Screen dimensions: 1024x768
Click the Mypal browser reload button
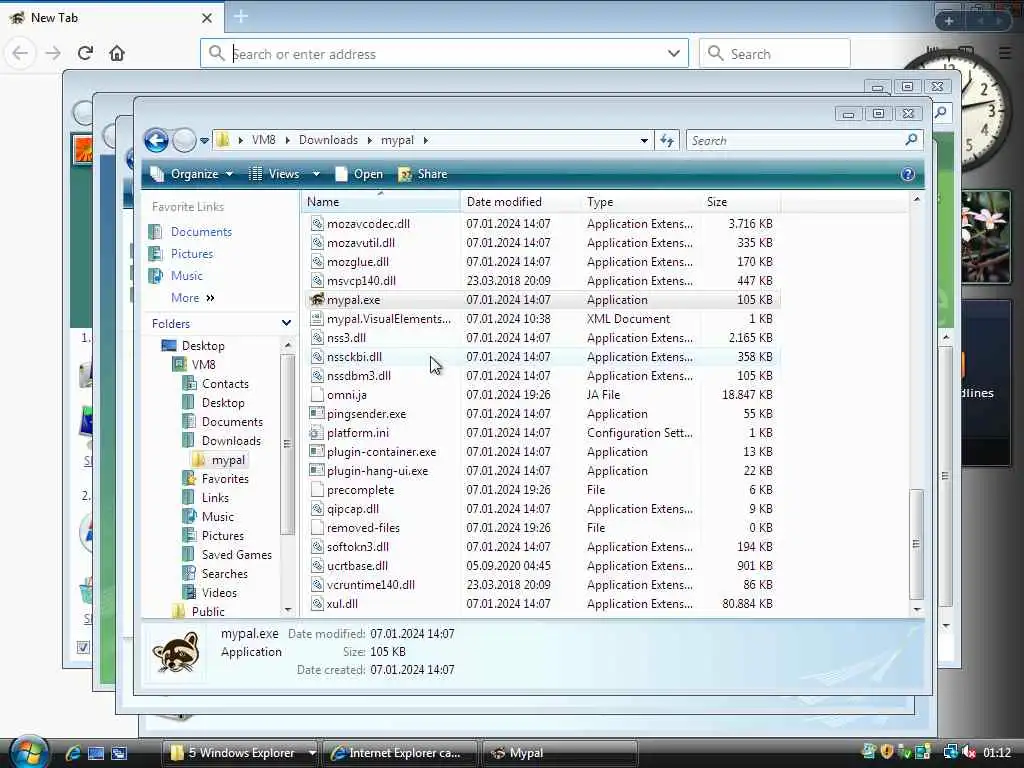(86, 53)
